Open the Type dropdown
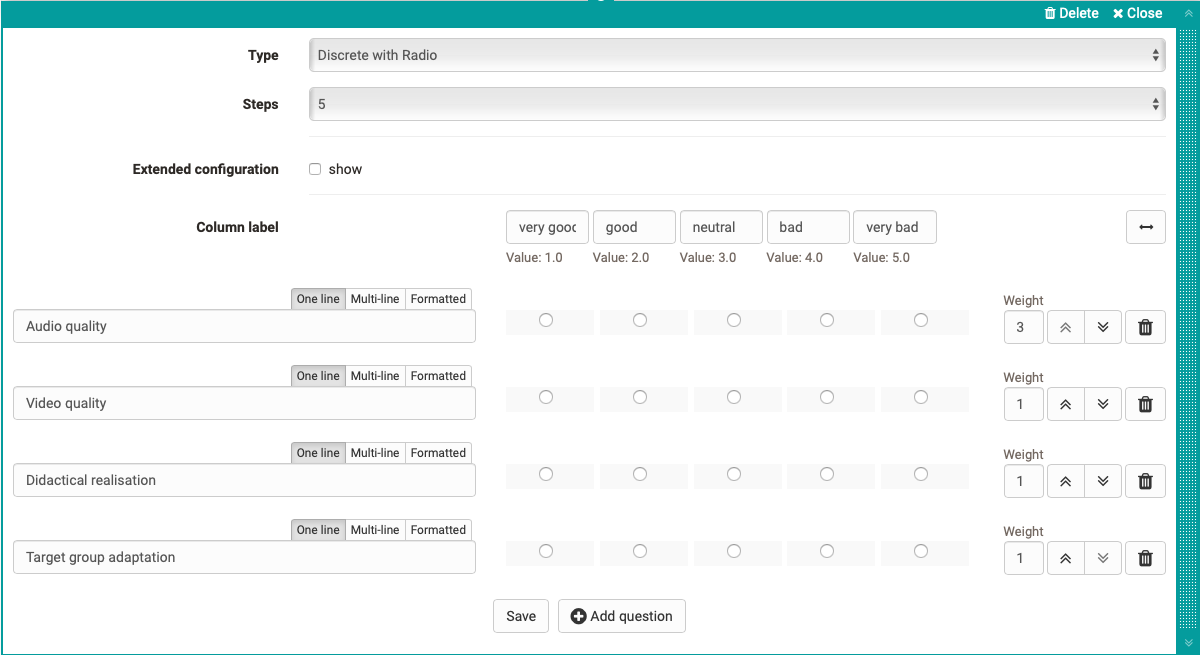 click(x=738, y=55)
